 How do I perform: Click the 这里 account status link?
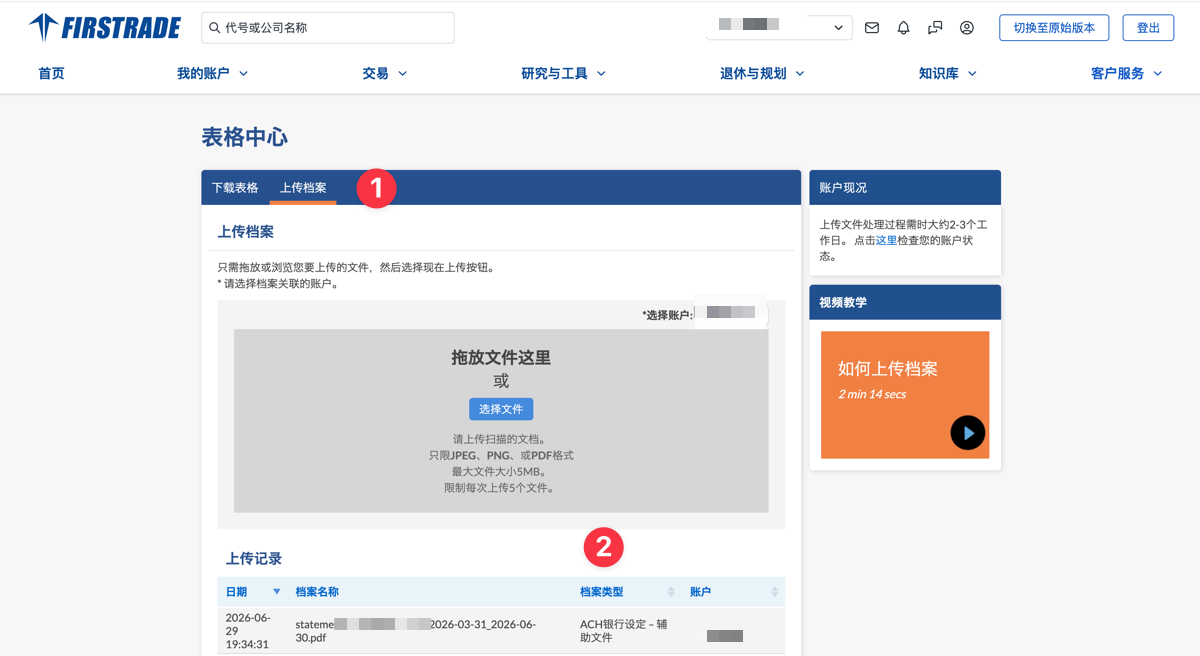pyautogui.click(x=886, y=240)
